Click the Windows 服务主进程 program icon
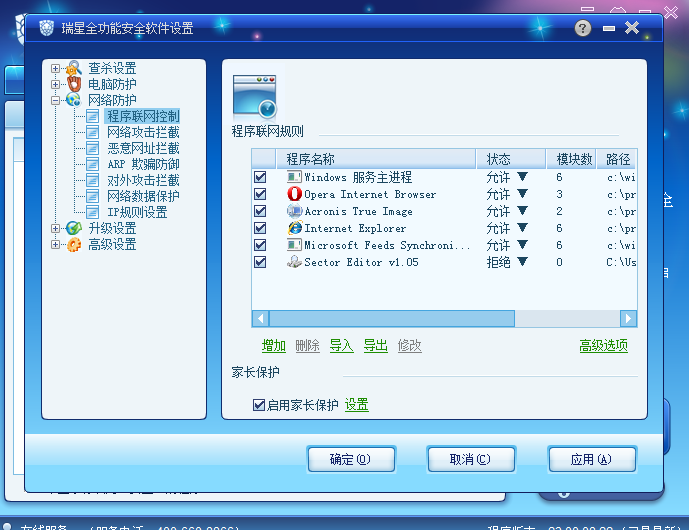Screen dimensions: 689x530 point(294,177)
